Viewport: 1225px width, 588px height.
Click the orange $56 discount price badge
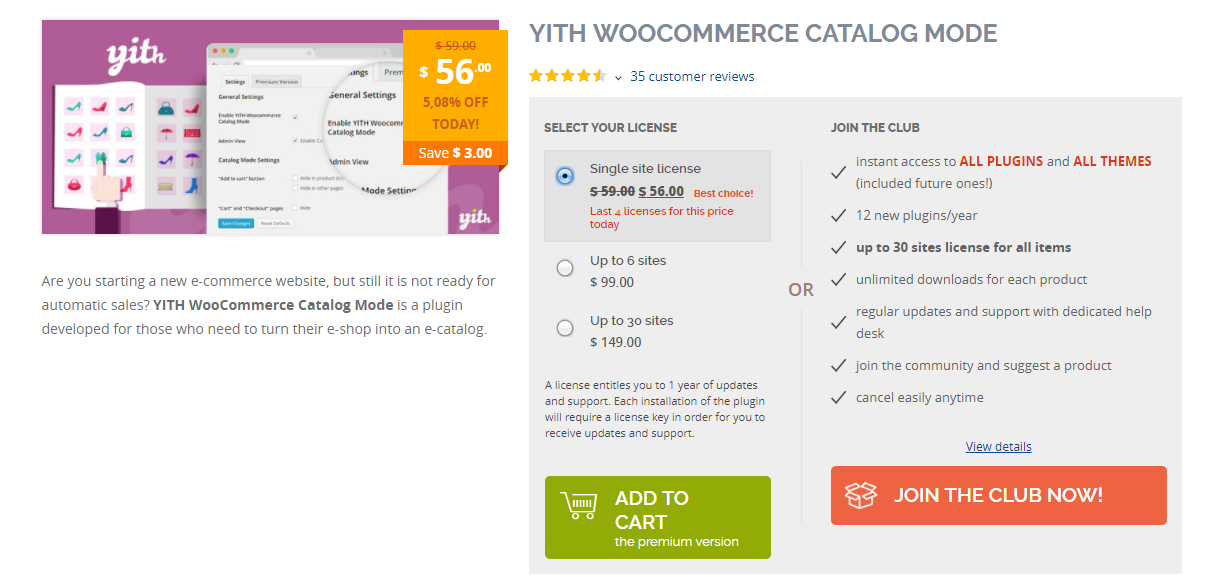tap(455, 97)
